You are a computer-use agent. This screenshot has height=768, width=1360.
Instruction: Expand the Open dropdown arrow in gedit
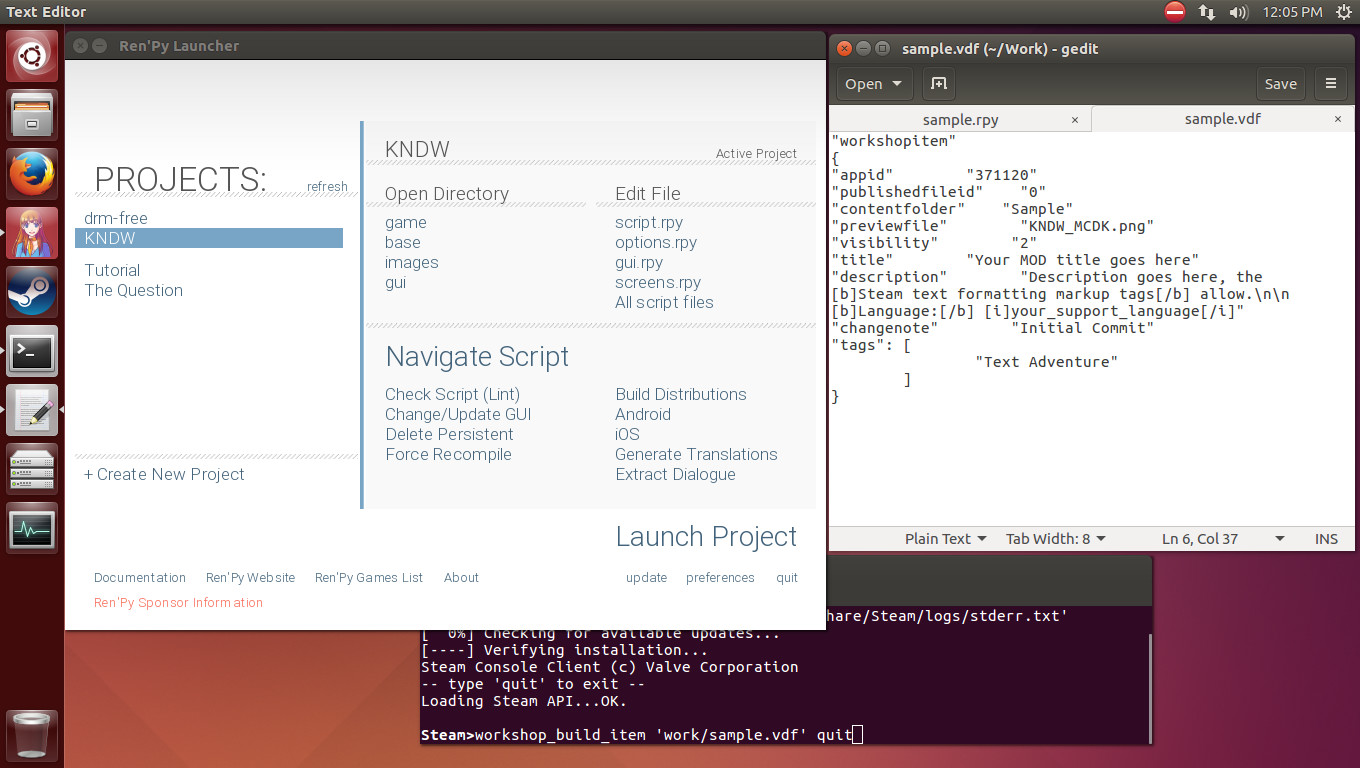[x=896, y=84]
